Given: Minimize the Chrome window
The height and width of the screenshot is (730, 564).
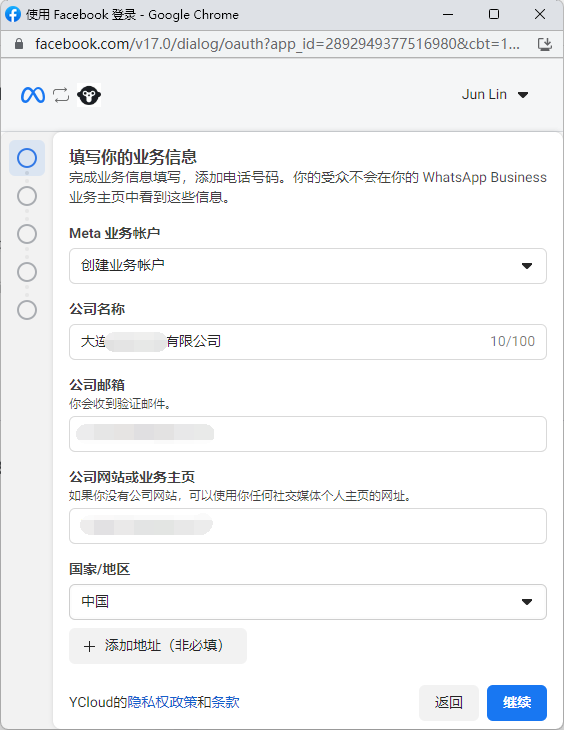Looking at the screenshot, I should click(448, 14).
